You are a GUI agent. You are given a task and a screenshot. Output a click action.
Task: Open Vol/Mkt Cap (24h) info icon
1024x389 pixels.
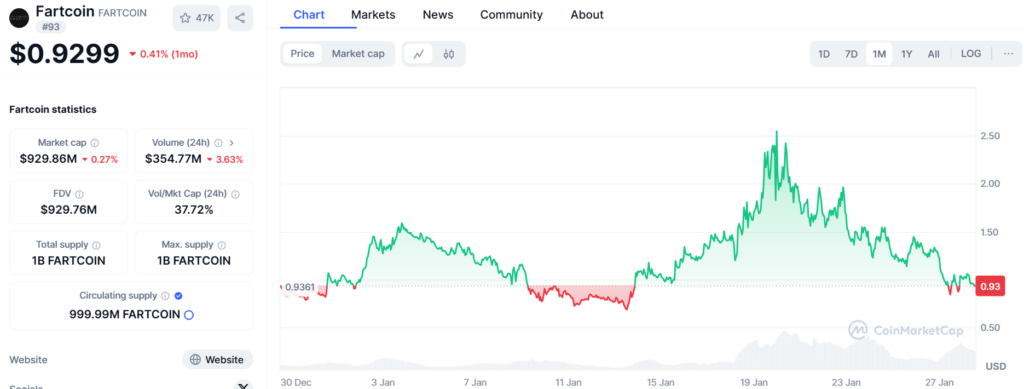click(235, 194)
